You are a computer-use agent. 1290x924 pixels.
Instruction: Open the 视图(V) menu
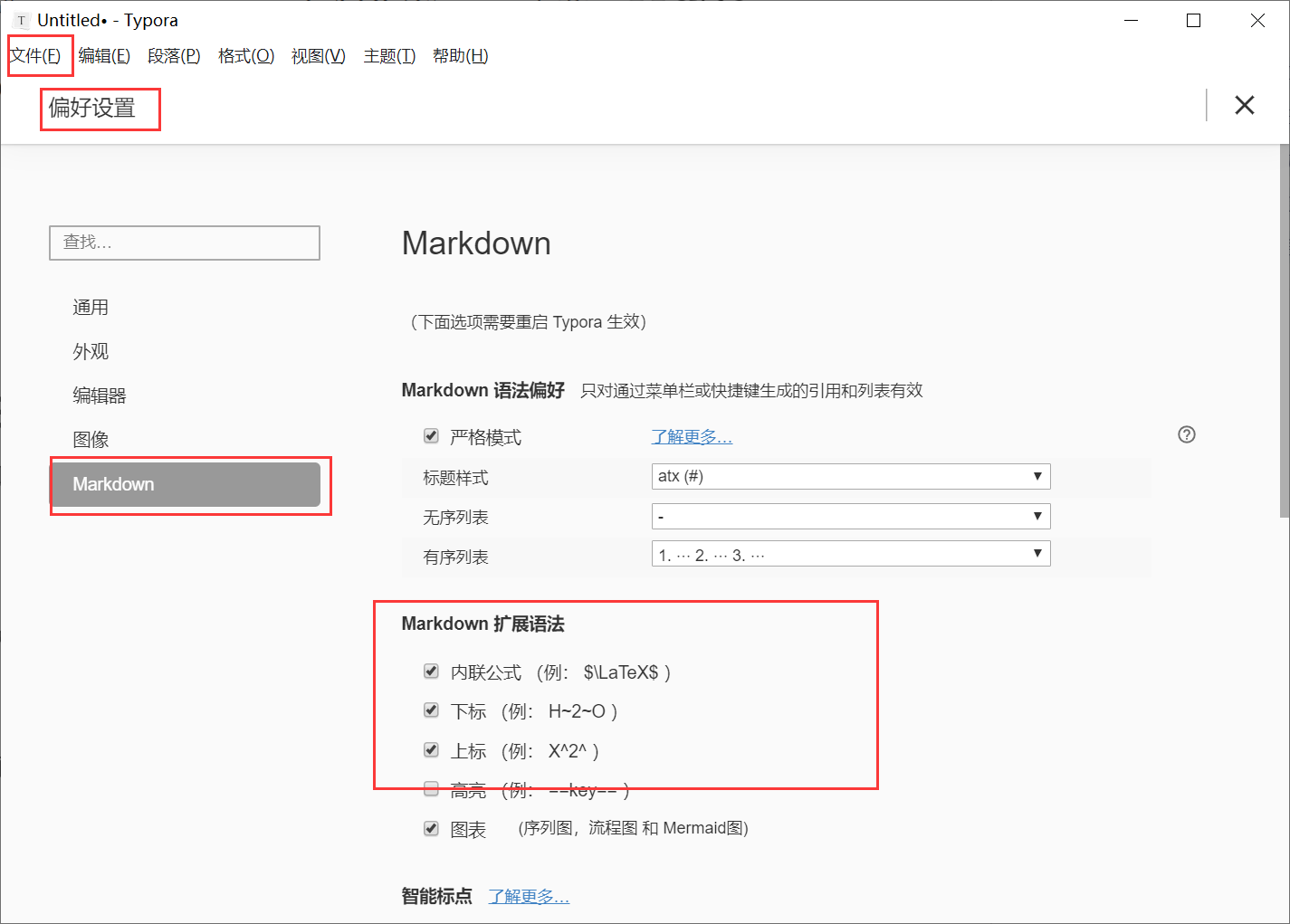pos(319,56)
